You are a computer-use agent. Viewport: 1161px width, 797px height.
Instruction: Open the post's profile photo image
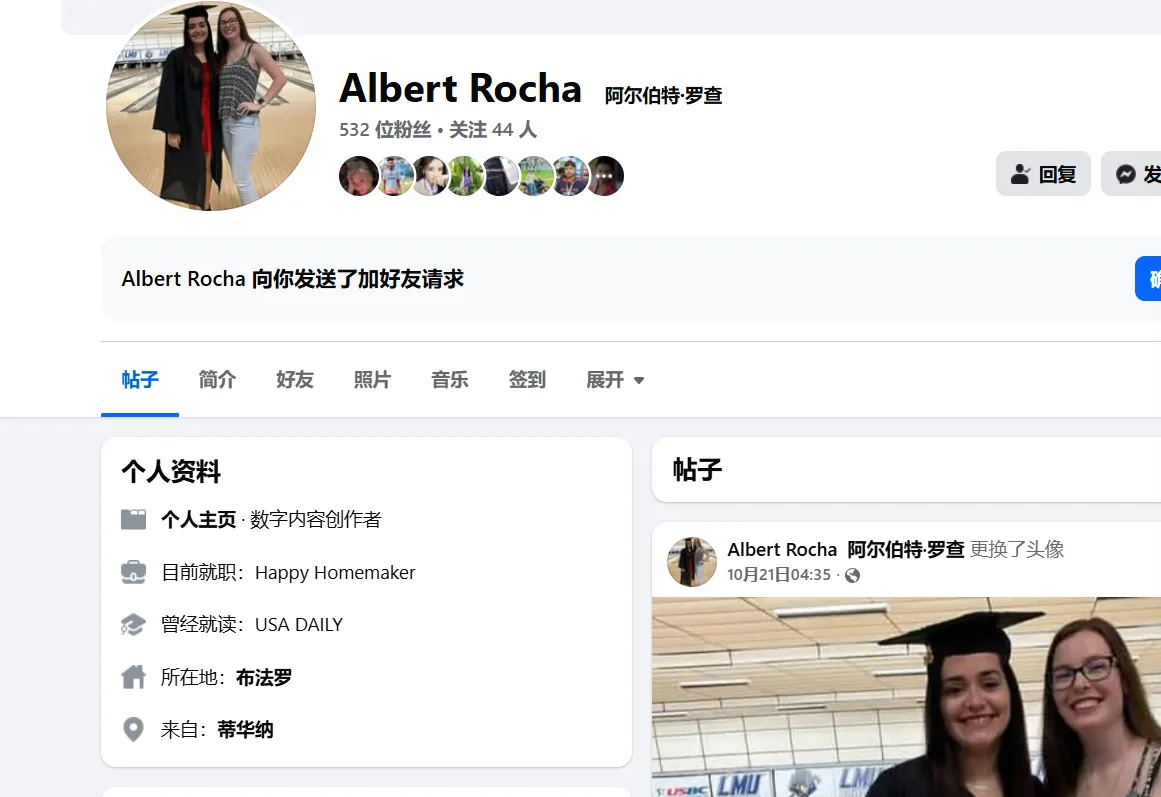tap(906, 697)
